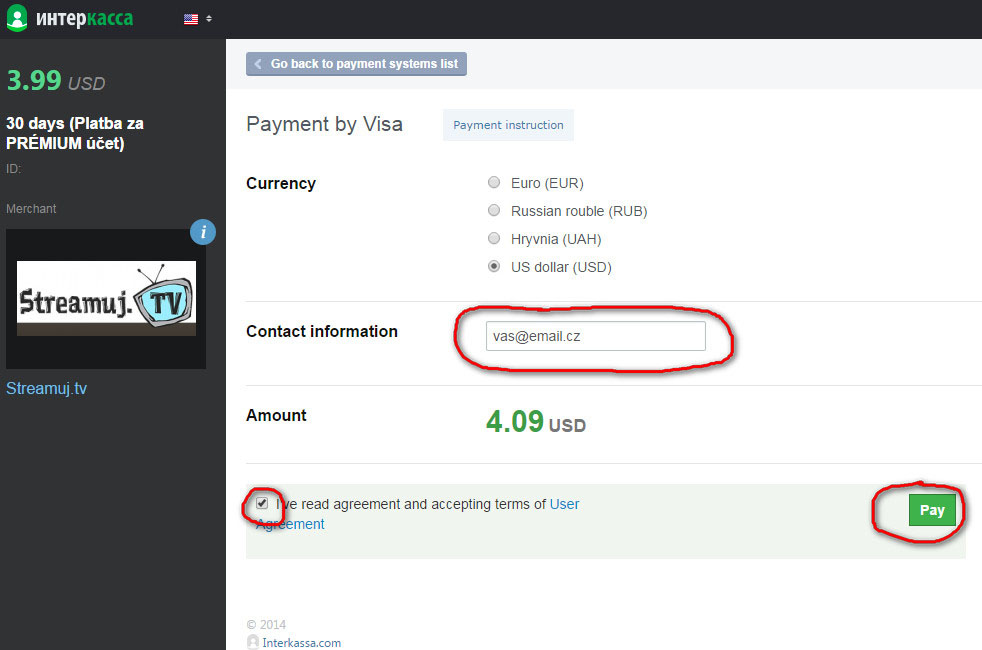Select Euro (EUR) currency
This screenshot has height=650, width=982.
click(x=494, y=182)
